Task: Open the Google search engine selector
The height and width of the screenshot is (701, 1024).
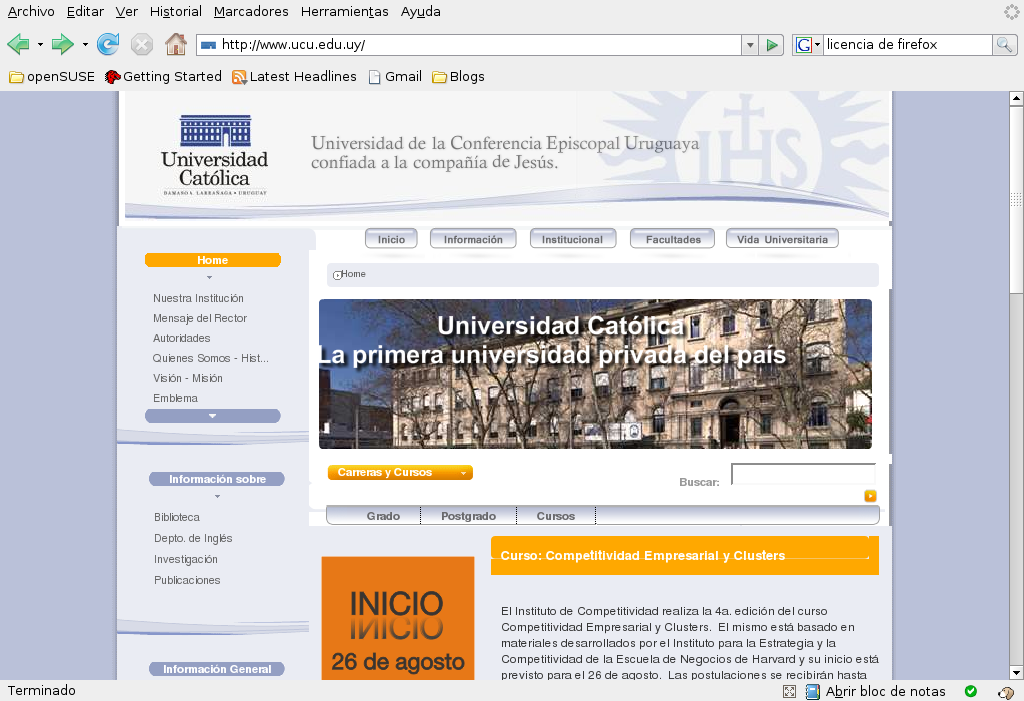Action: click(x=807, y=44)
